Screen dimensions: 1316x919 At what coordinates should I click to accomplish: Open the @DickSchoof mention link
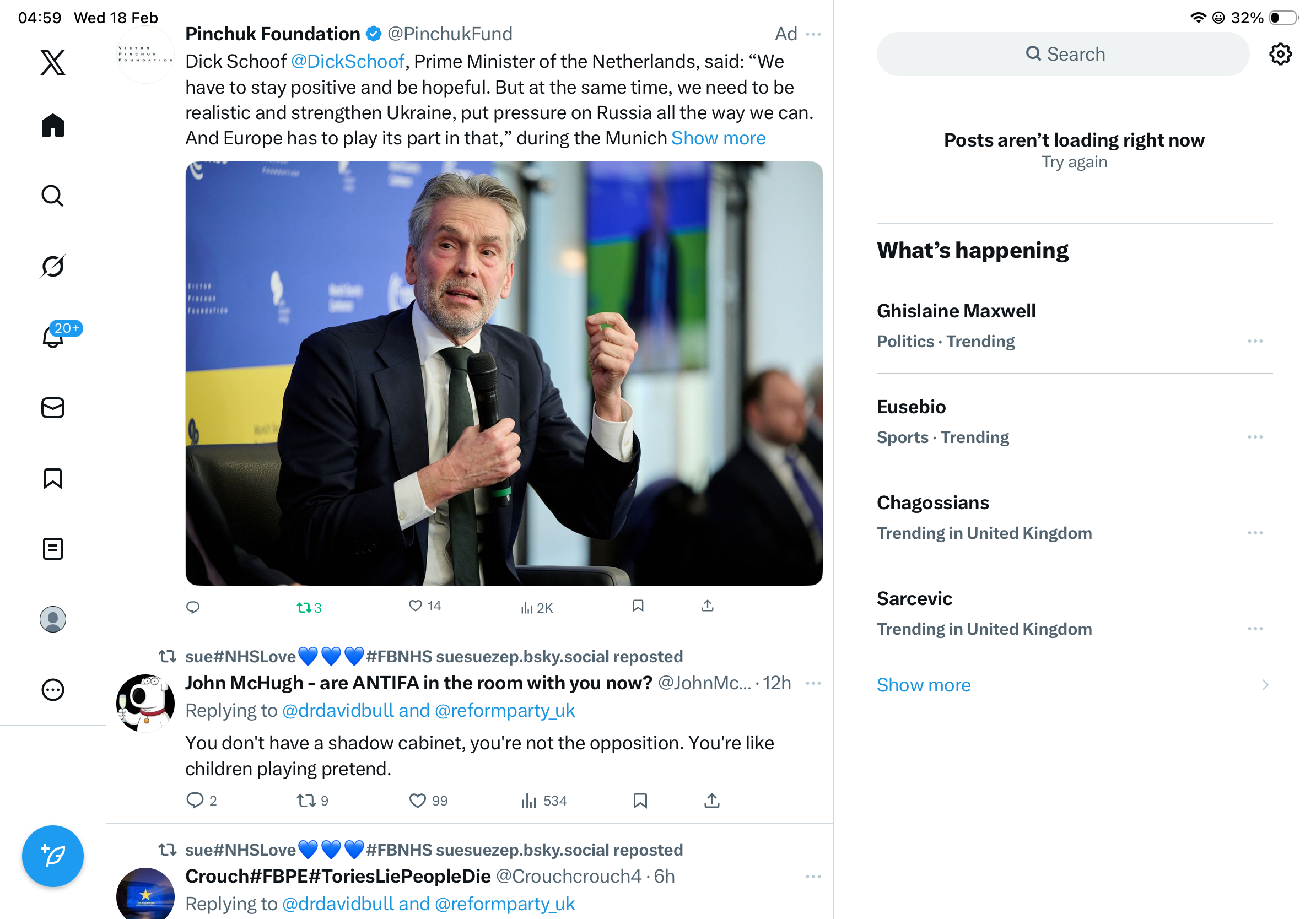348,61
